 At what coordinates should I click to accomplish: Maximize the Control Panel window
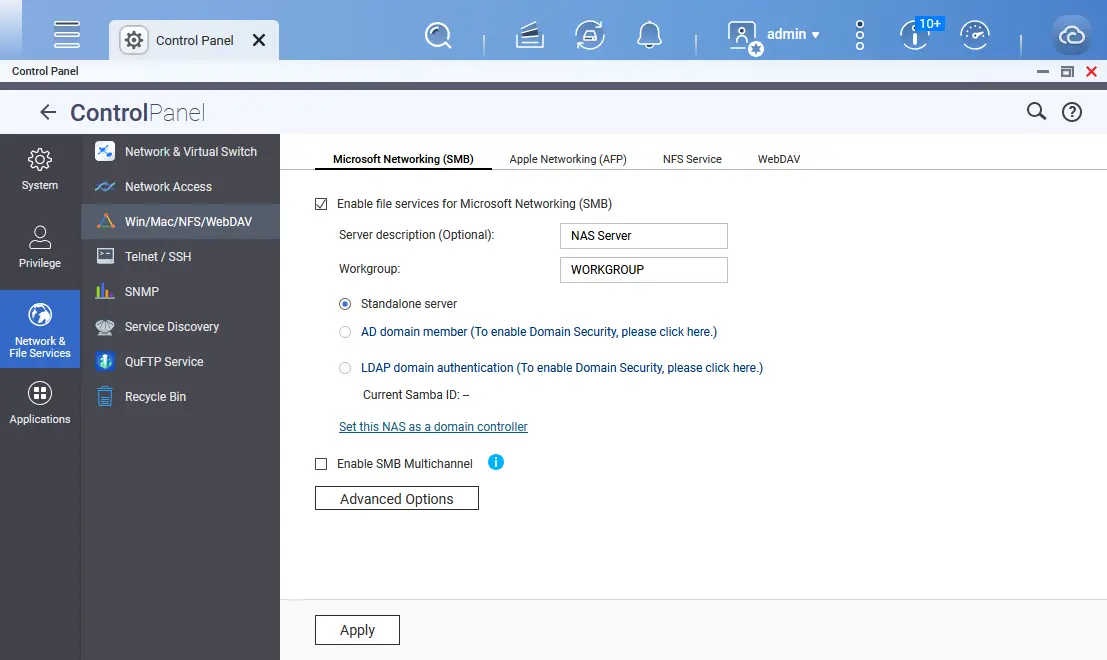coord(1067,71)
